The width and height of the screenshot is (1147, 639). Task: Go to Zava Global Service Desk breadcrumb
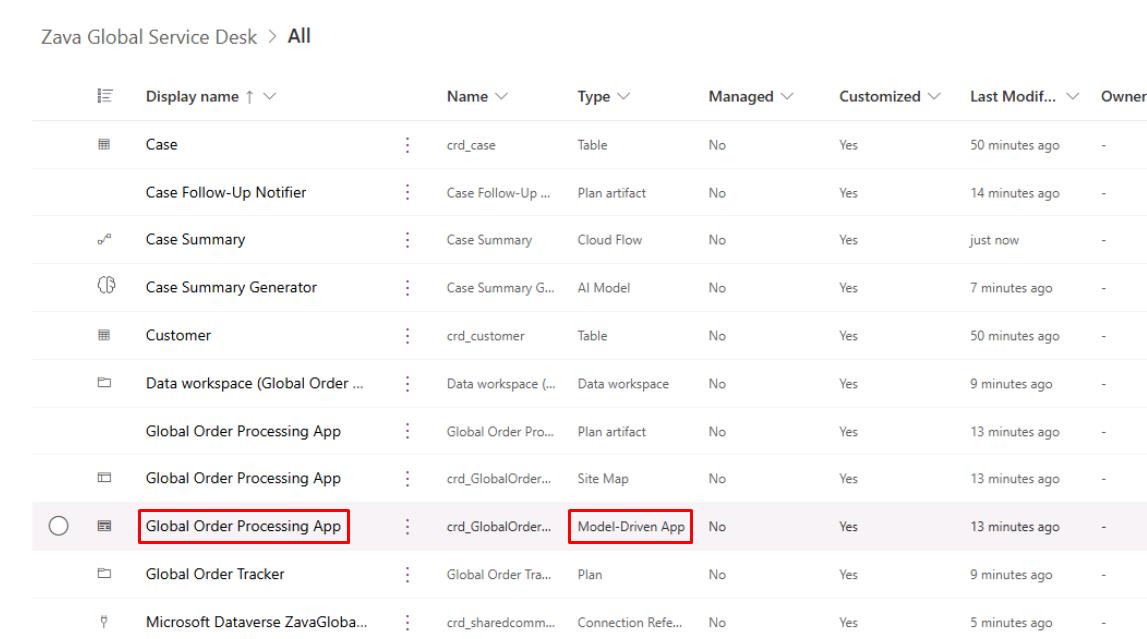(x=148, y=37)
